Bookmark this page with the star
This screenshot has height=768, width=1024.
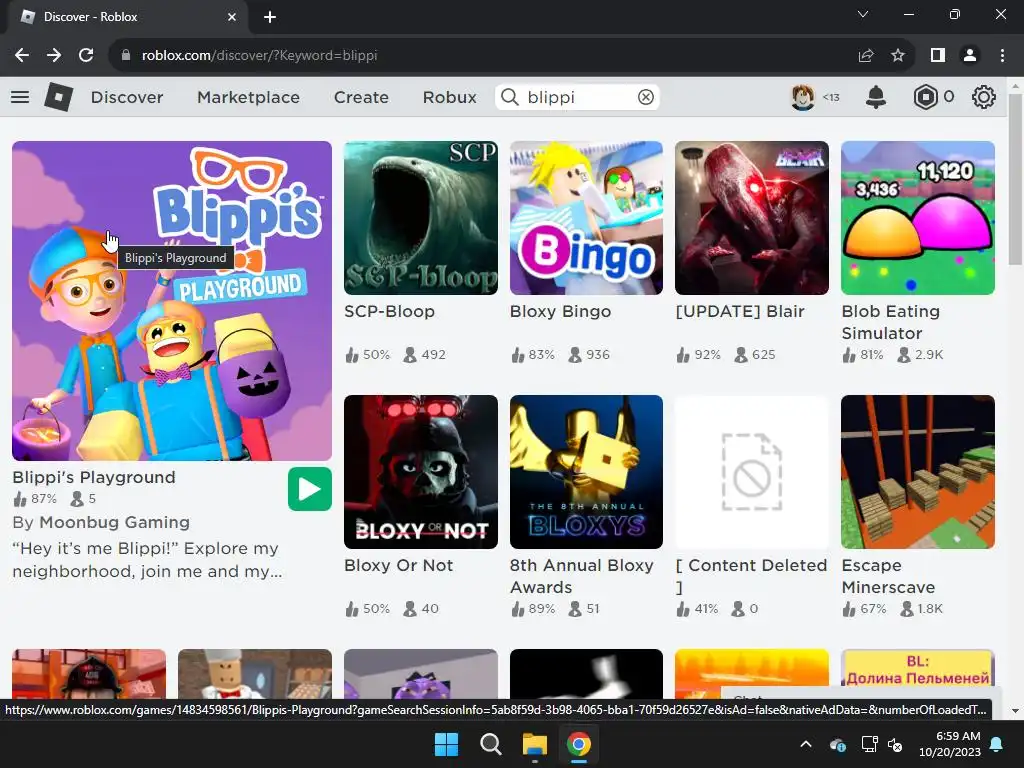(x=898, y=56)
